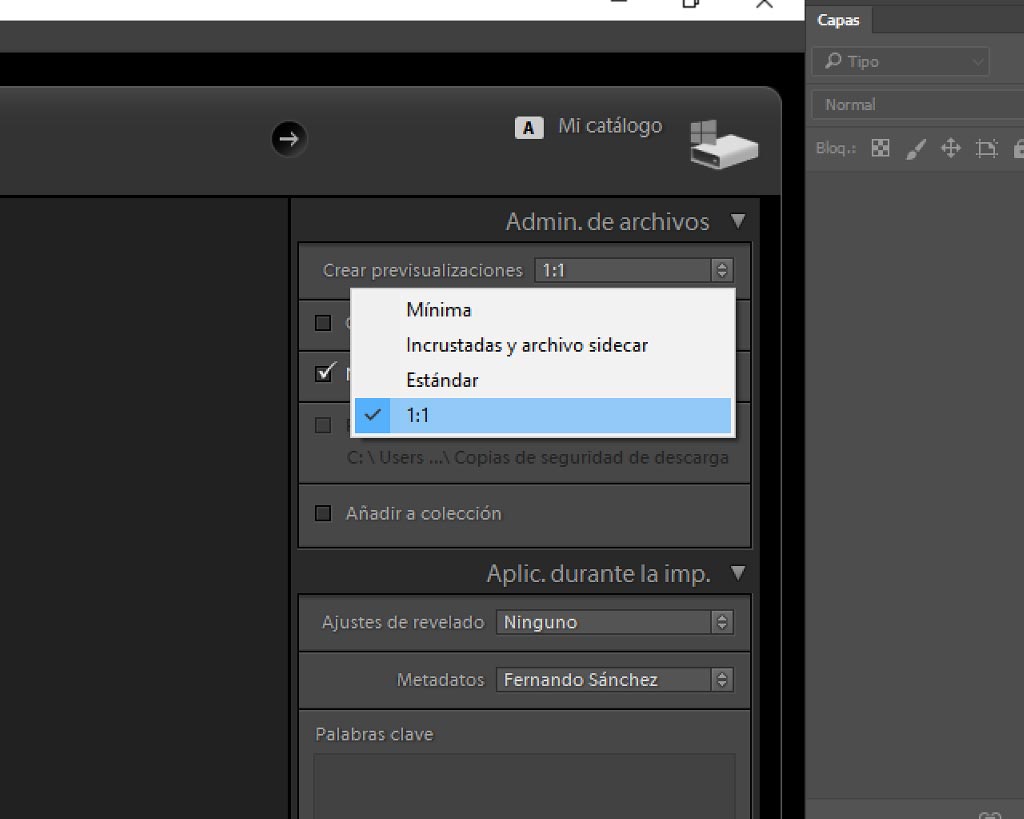
Task: Open the Tipo filter dropdown in Capas
Action: pyautogui.click(x=901, y=61)
